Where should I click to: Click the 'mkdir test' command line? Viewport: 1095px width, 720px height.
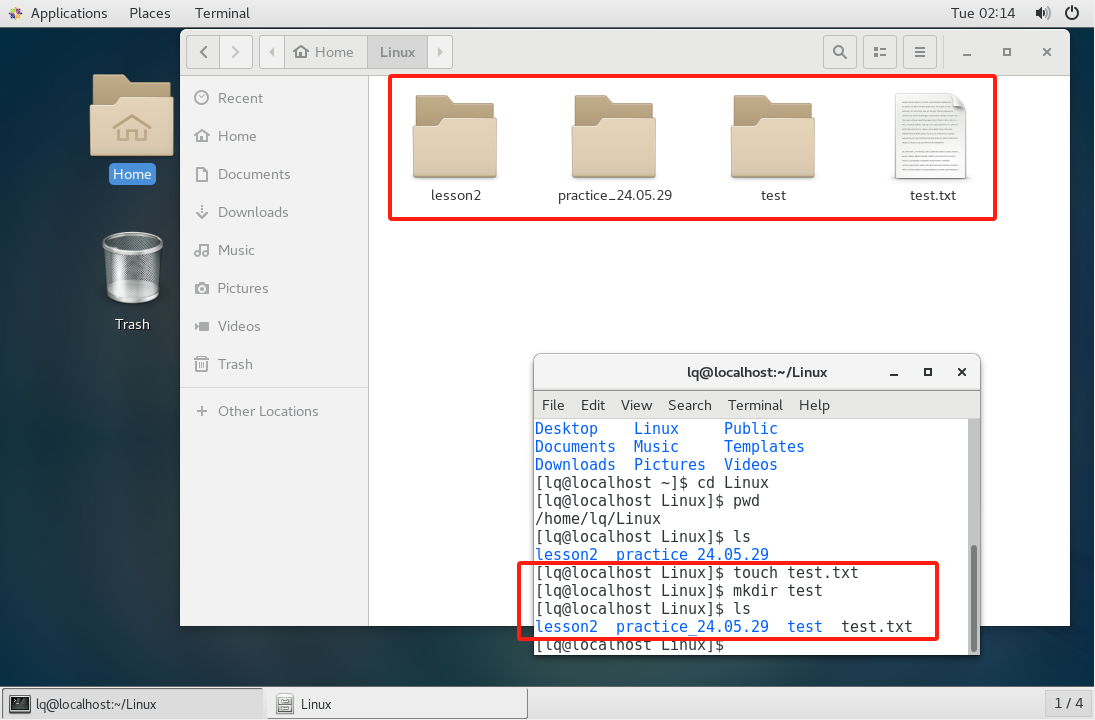679,592
